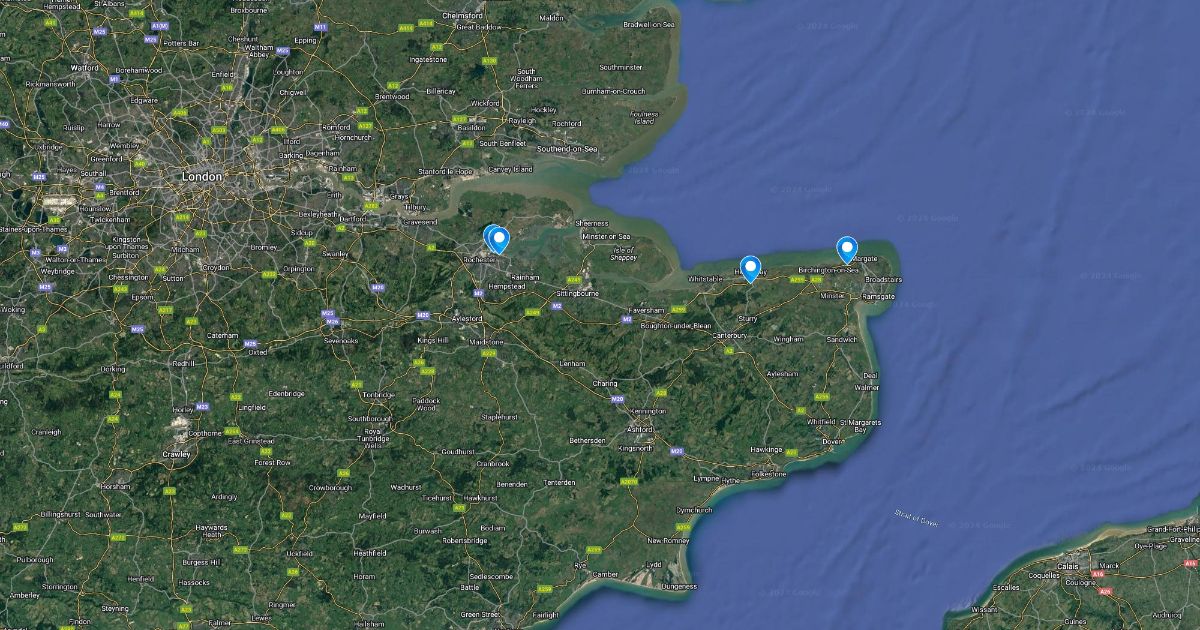The width and height of the screenshot is (1200, 630).
Task: Click the blue map pin at Margate
Action: (847, 249)
